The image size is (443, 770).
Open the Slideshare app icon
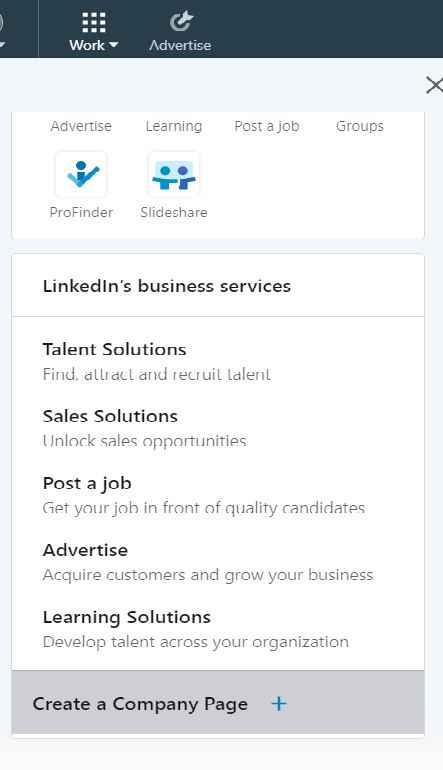tap(174, 174)
